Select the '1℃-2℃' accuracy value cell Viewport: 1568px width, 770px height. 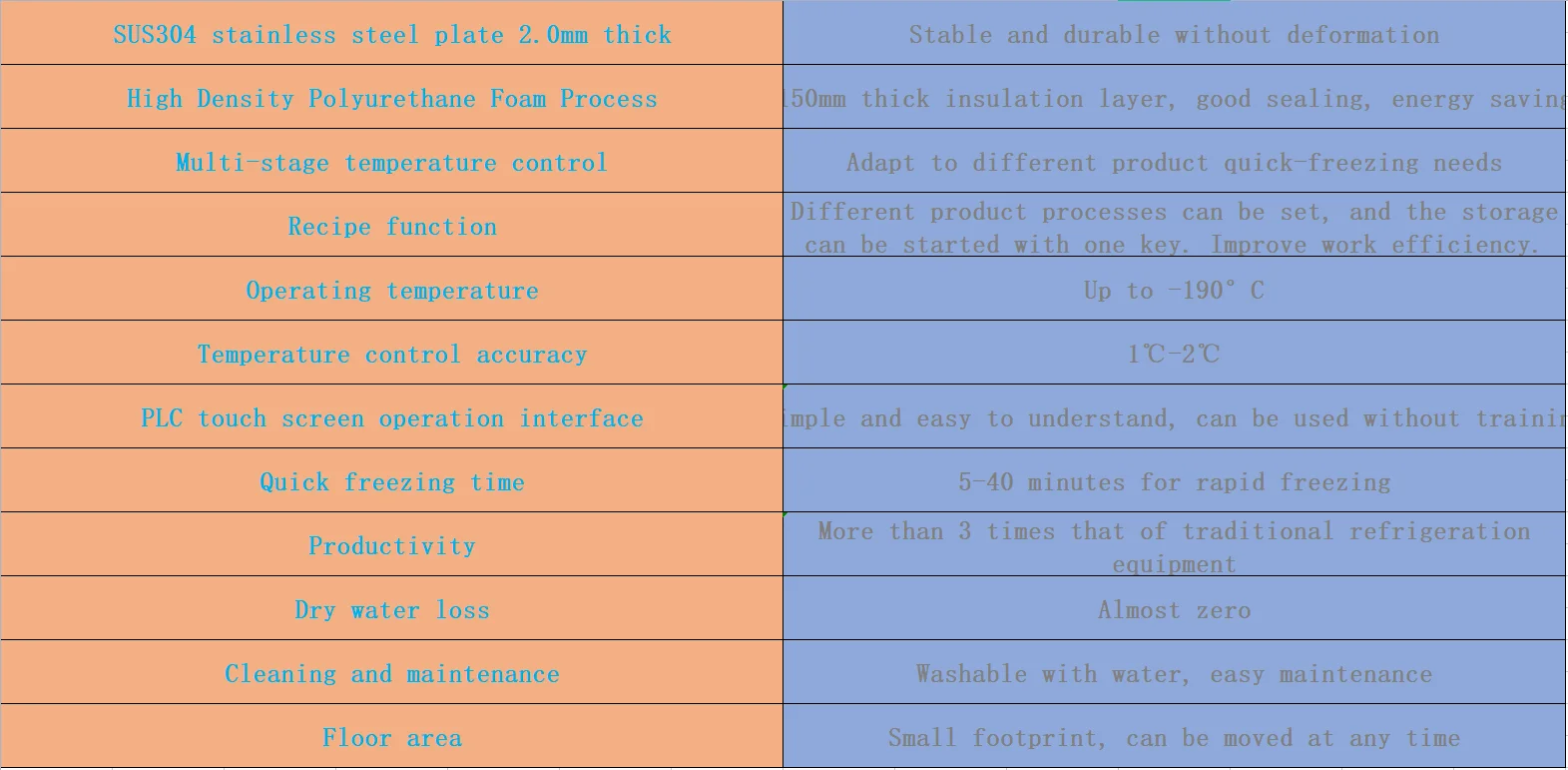click(1175, 353)
